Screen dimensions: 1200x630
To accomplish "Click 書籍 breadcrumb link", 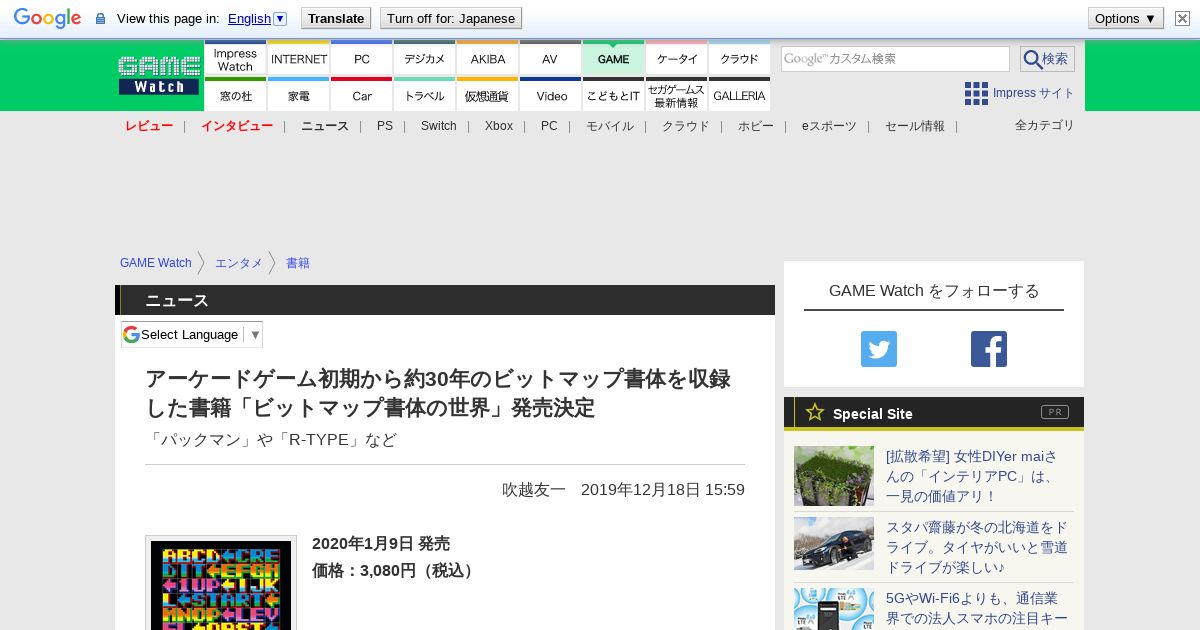I will pyautogui.click(x=298, y=263).
